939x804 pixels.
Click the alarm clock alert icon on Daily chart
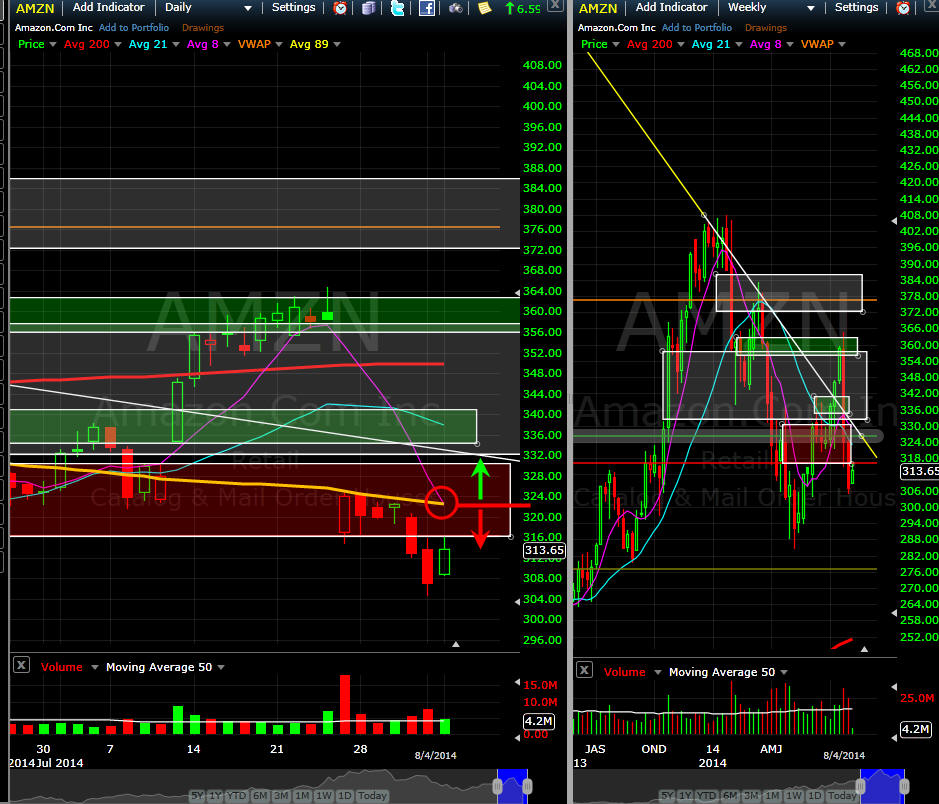340,8
